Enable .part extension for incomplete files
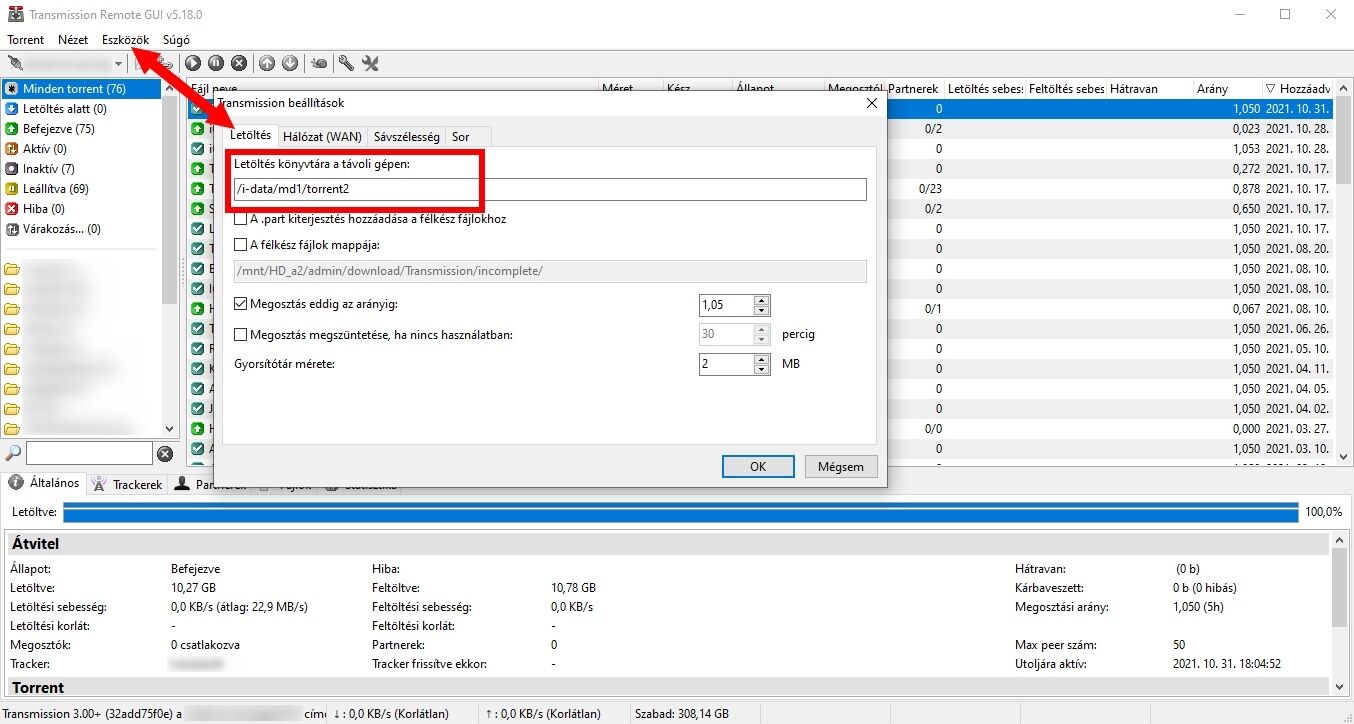Viewport: 1354px width, 724px height. pos(240,219)
